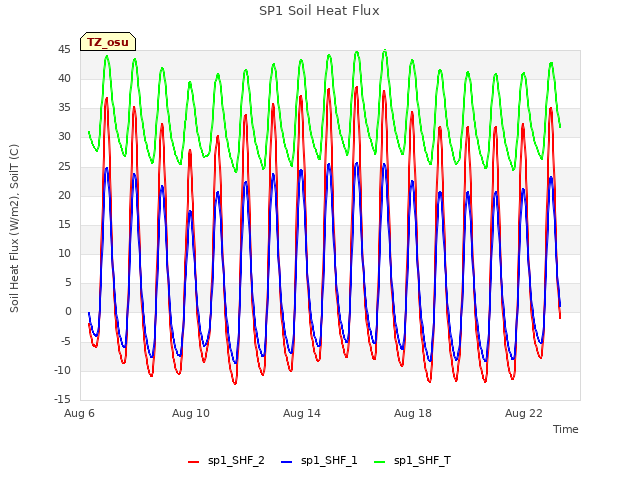Click the 25 y-axis tick label
Screen dimensions: 640x480
tap(64, 166)
